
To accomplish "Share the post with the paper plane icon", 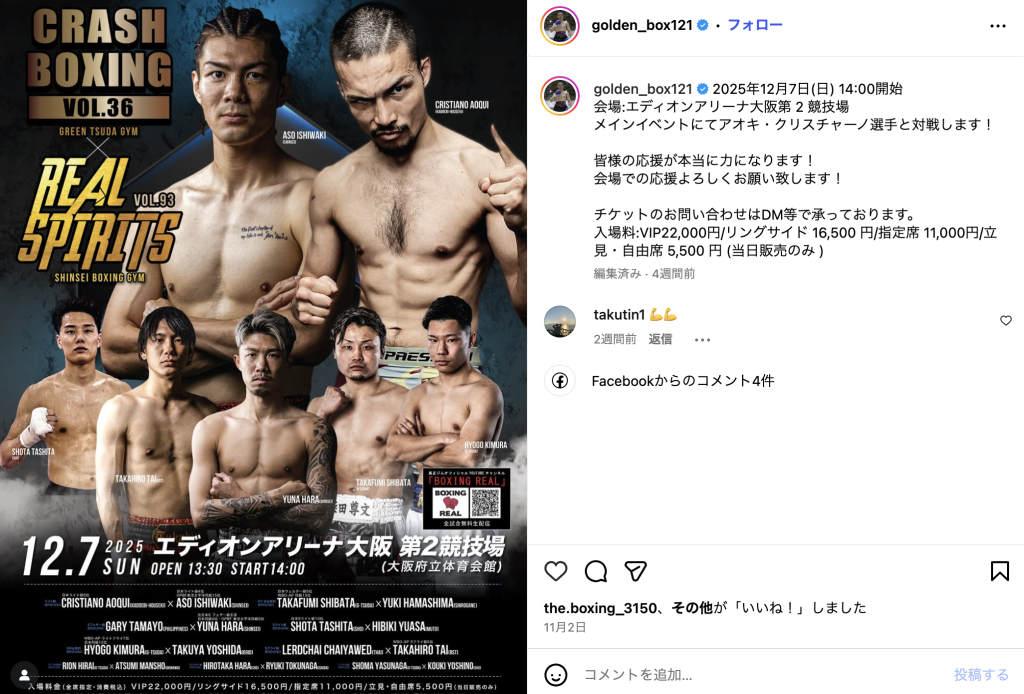I will point(635,571).
